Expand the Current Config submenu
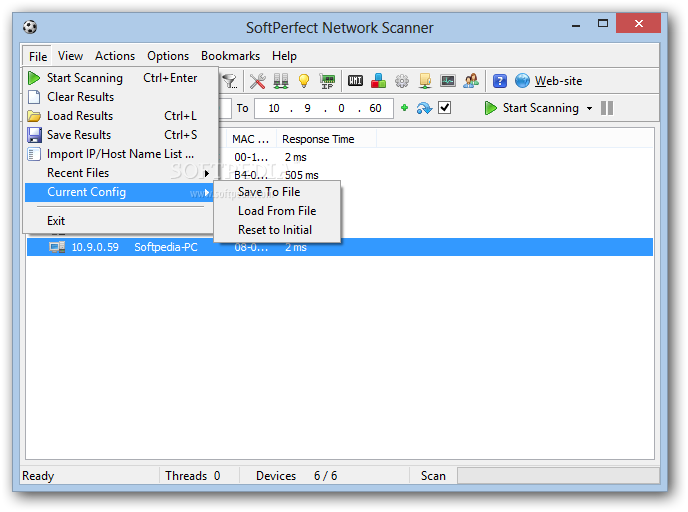Image resolution: width=688 pixels, height=512 pixels. click(118, 192)
